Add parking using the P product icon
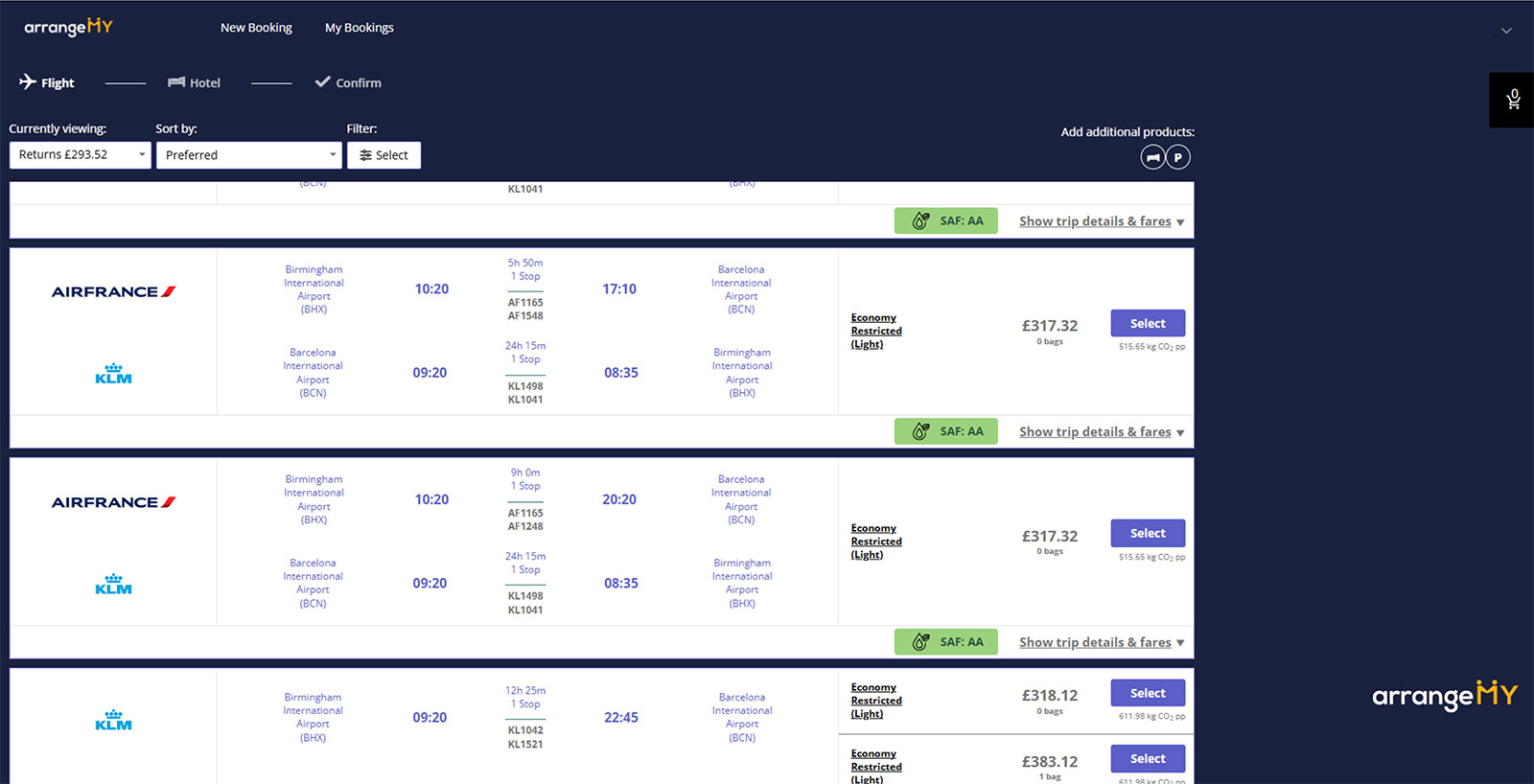This screenshot has height=784, width=1534. (1178, 157)
